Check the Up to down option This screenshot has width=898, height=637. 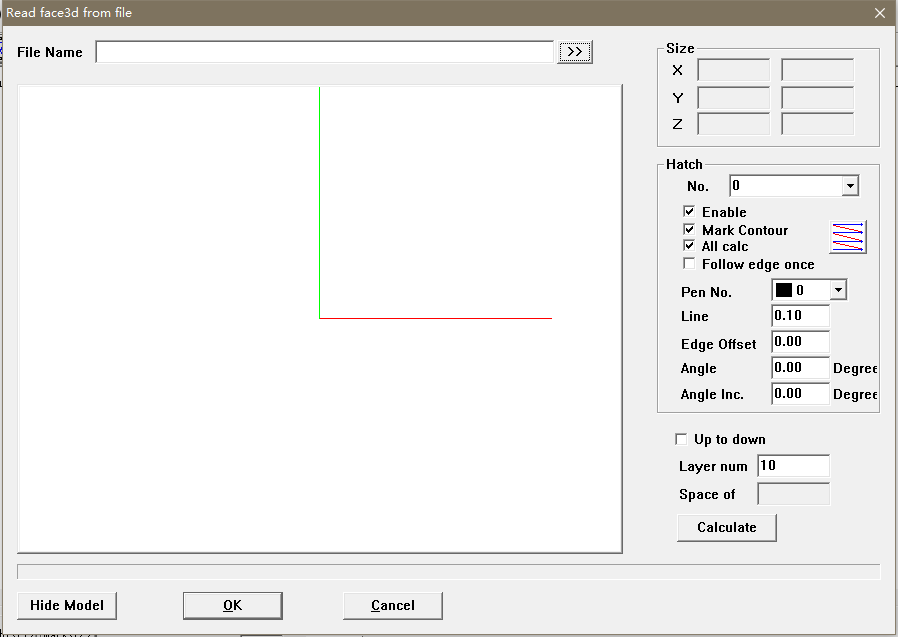click(681, 439)
